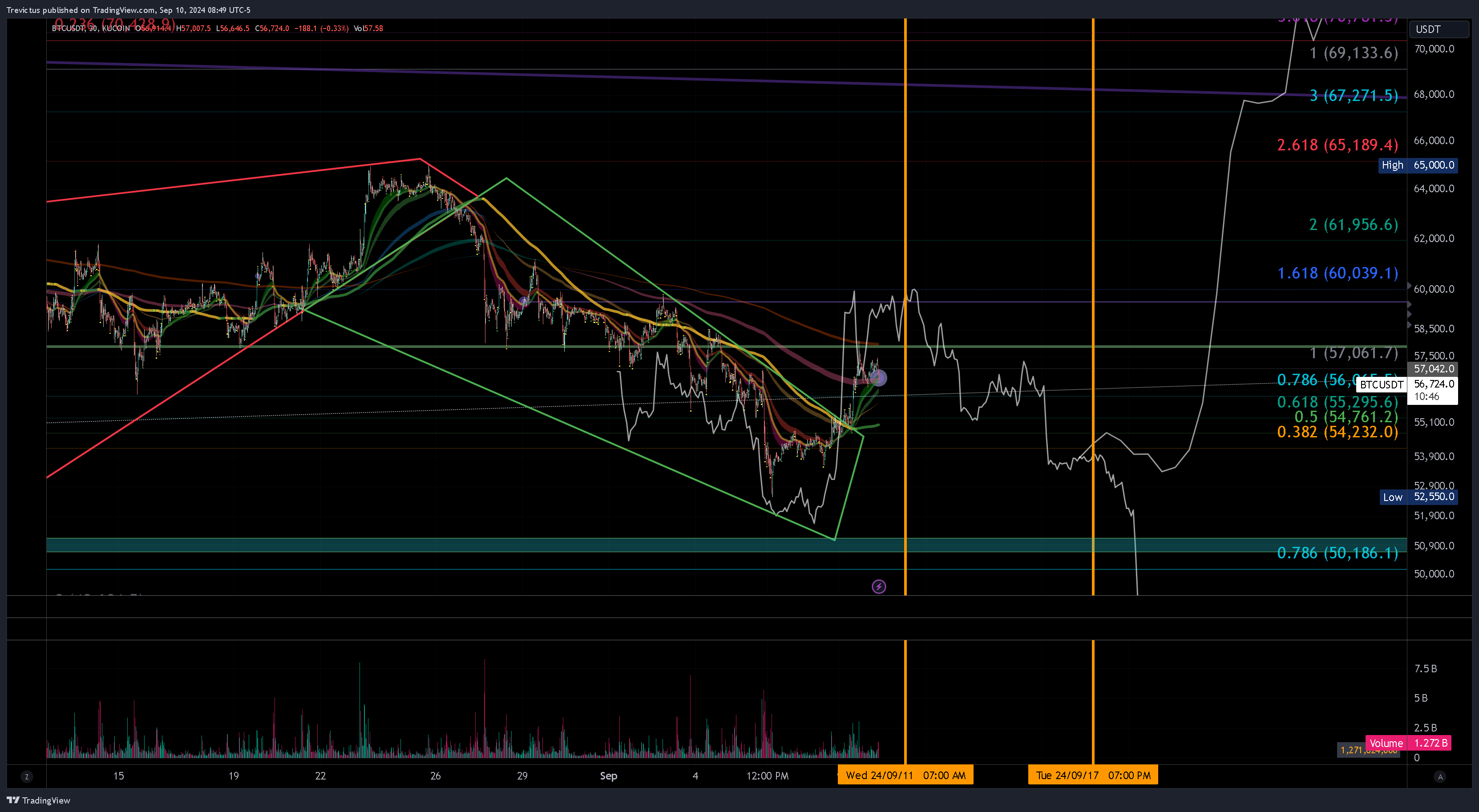Click the 70,000.0 price axis tick

pos(1434,49)
